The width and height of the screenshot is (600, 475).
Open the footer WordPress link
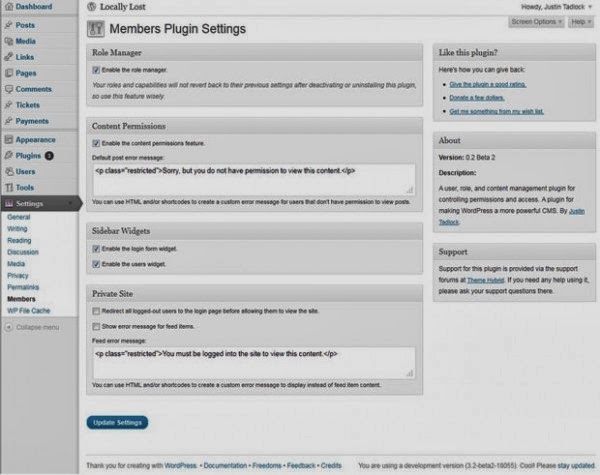point(180,465)
